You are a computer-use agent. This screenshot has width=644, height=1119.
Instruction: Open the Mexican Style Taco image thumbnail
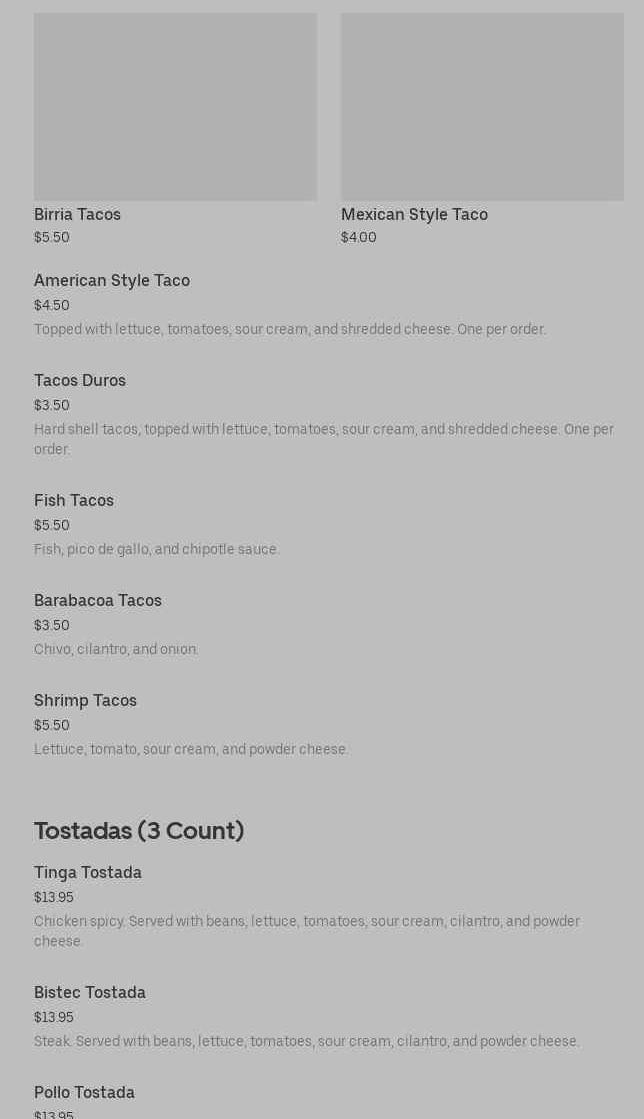click(x=482, y=106)
